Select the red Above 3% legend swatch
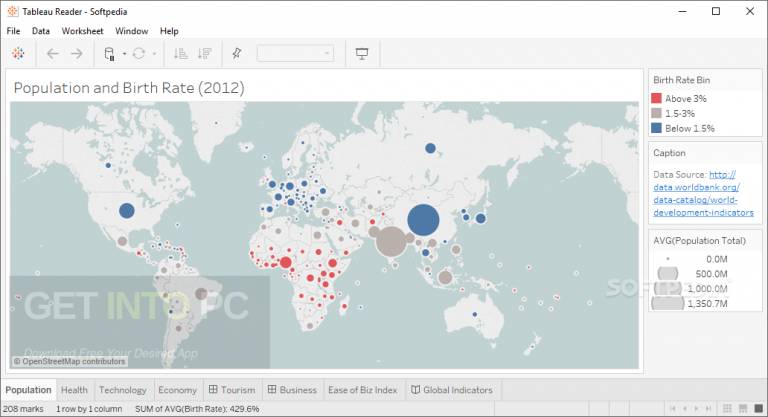 tap(656, 98)
